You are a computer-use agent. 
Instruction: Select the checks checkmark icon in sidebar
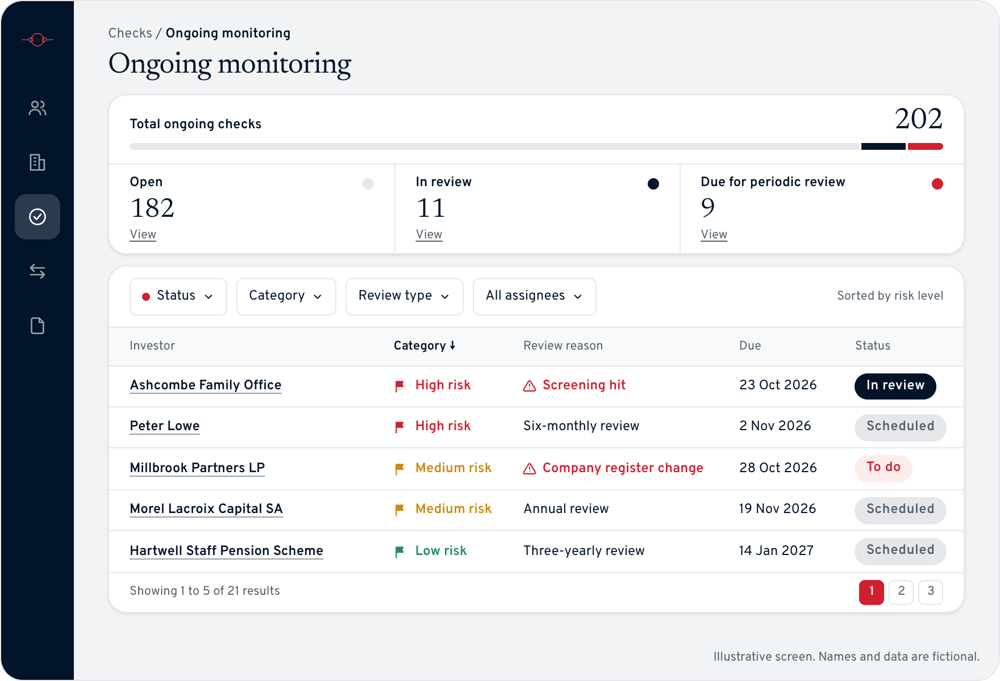(37, 217)
